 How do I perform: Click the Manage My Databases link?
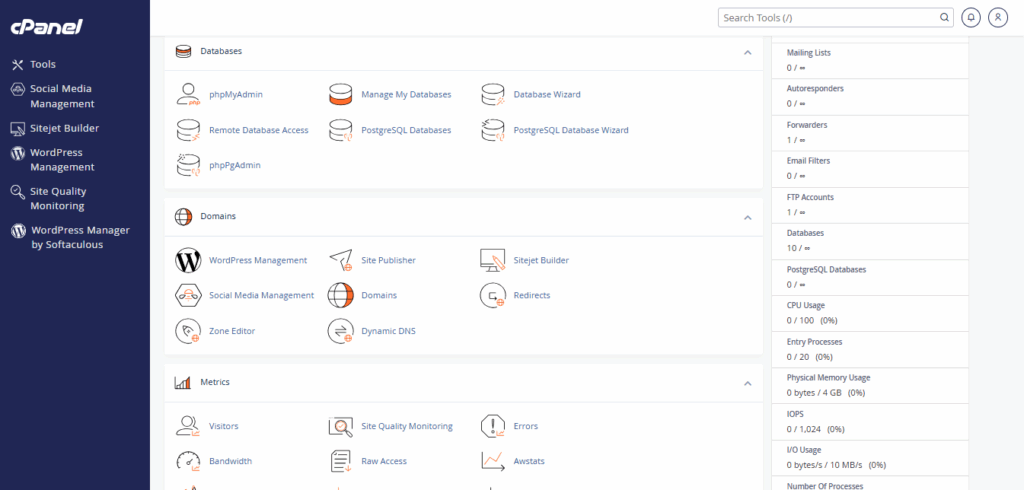[x=406, y=94]
